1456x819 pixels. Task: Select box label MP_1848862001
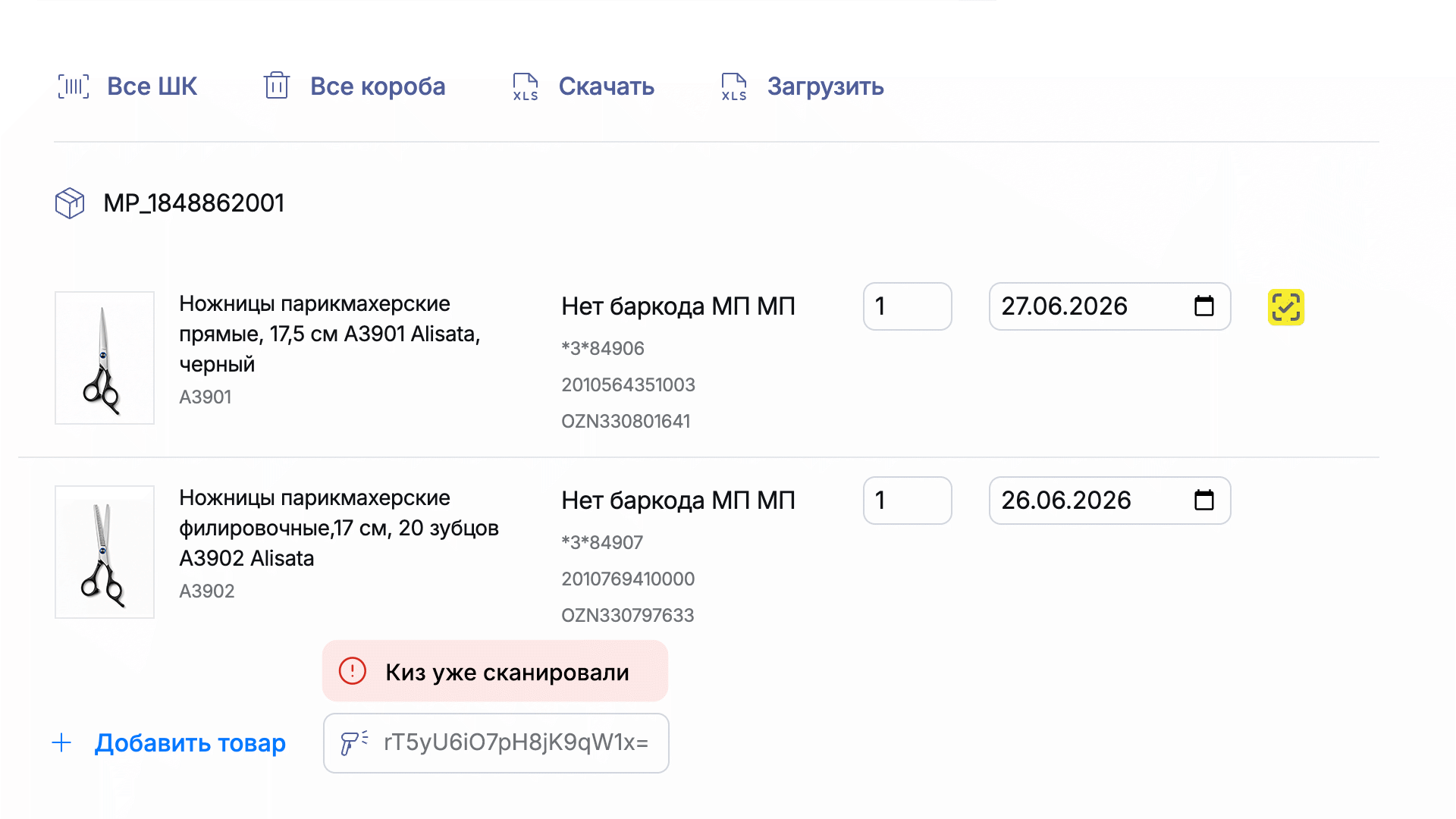[194, 203]
